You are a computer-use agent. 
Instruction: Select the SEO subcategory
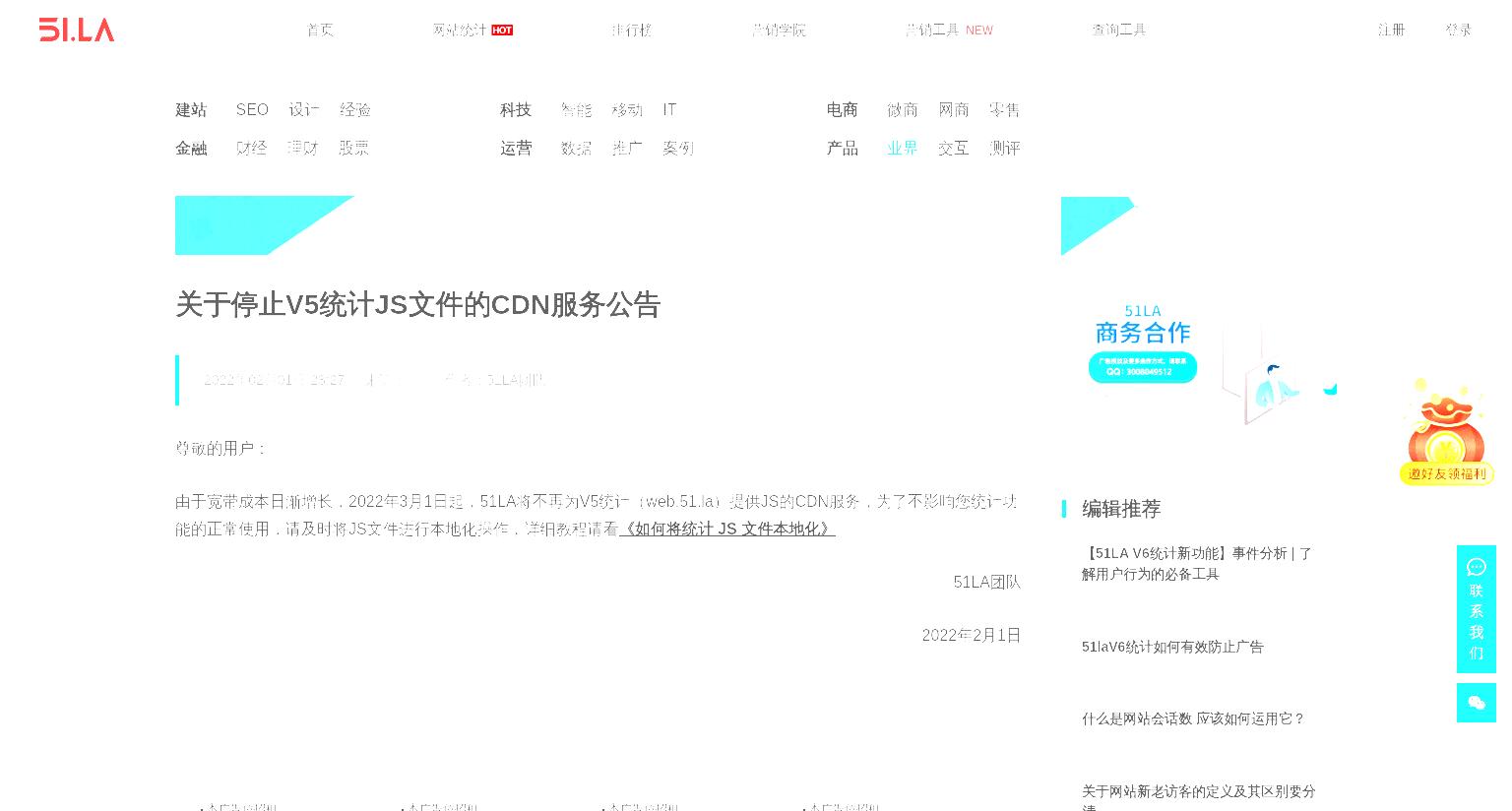[252, 109]
